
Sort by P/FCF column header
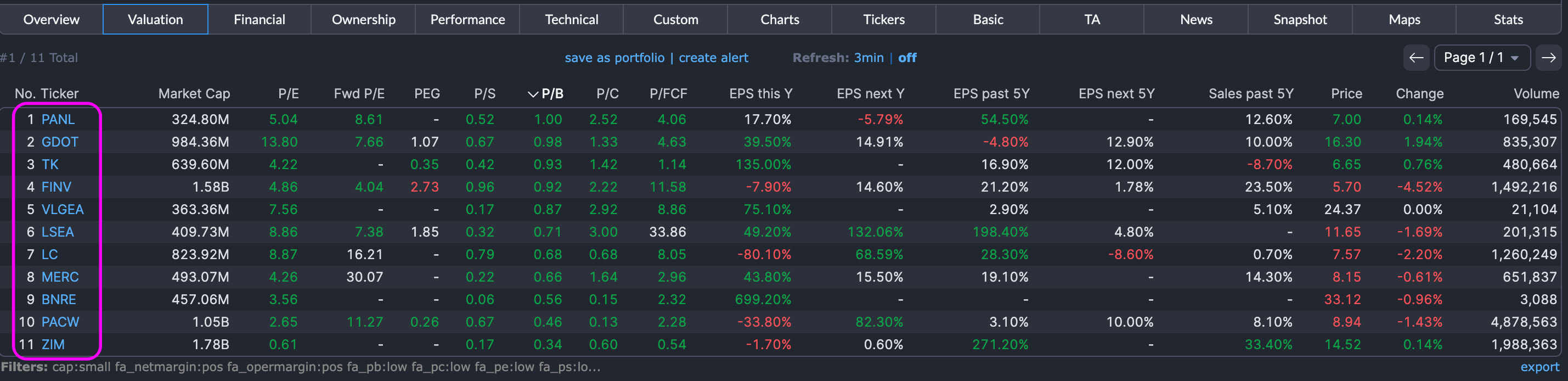(668, 94)
